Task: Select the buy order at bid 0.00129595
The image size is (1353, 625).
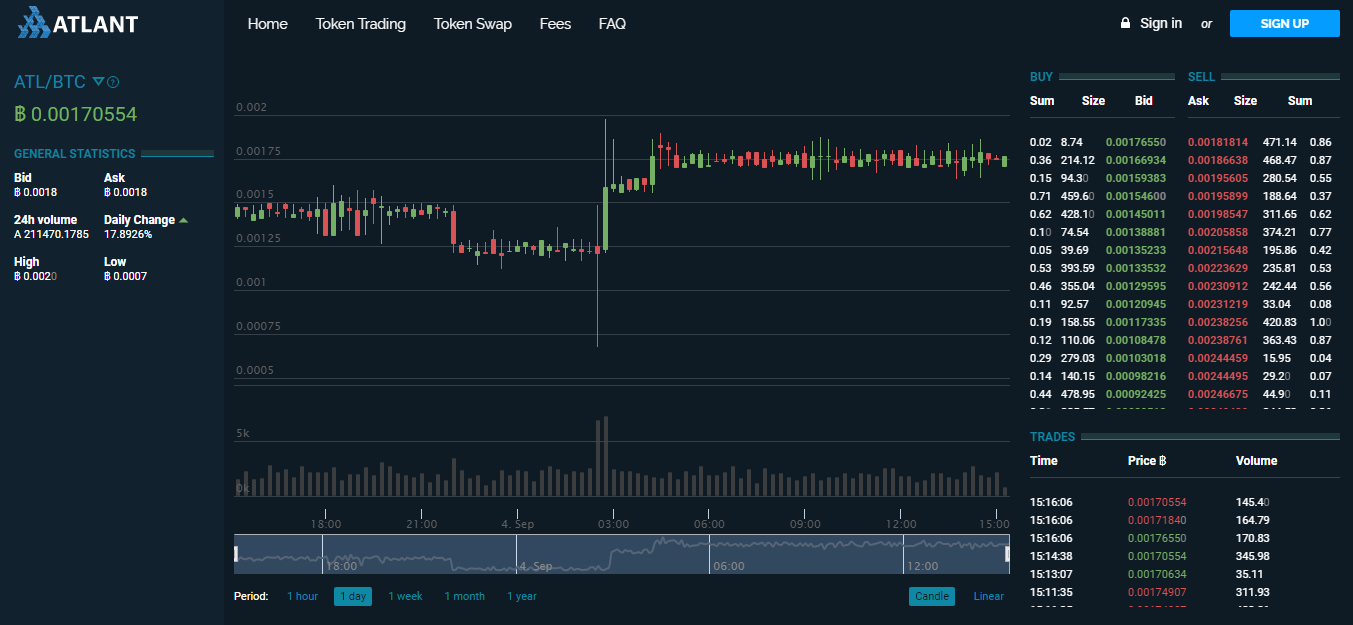Action: [x=1101, y=286]
